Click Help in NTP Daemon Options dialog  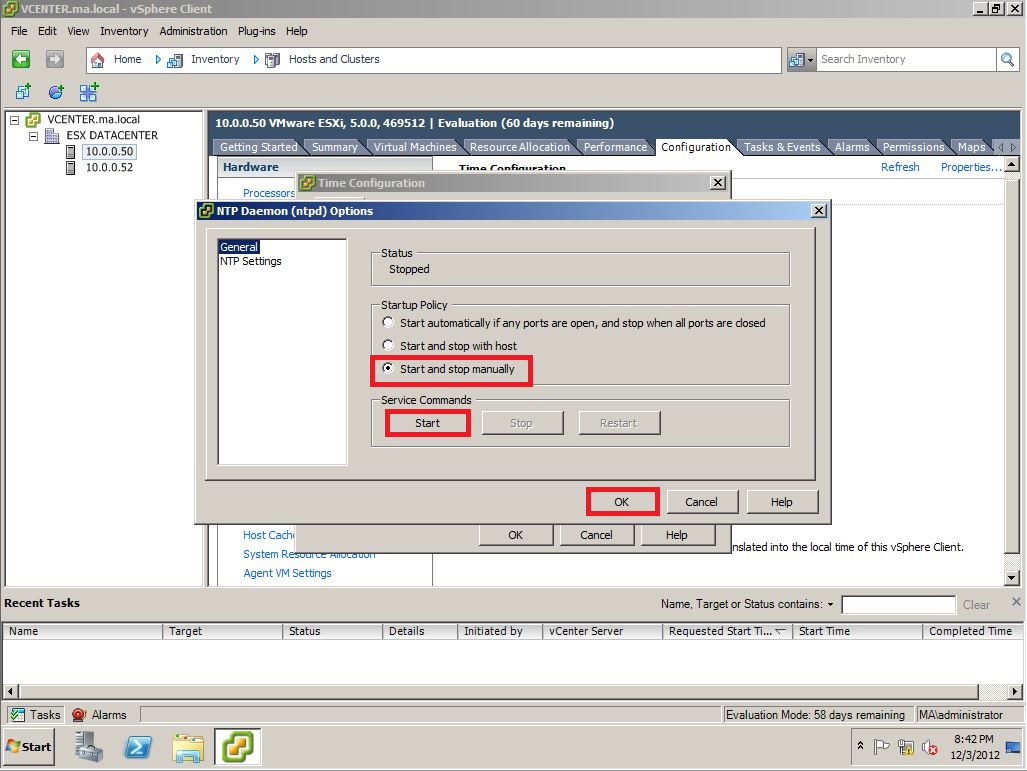781,502
